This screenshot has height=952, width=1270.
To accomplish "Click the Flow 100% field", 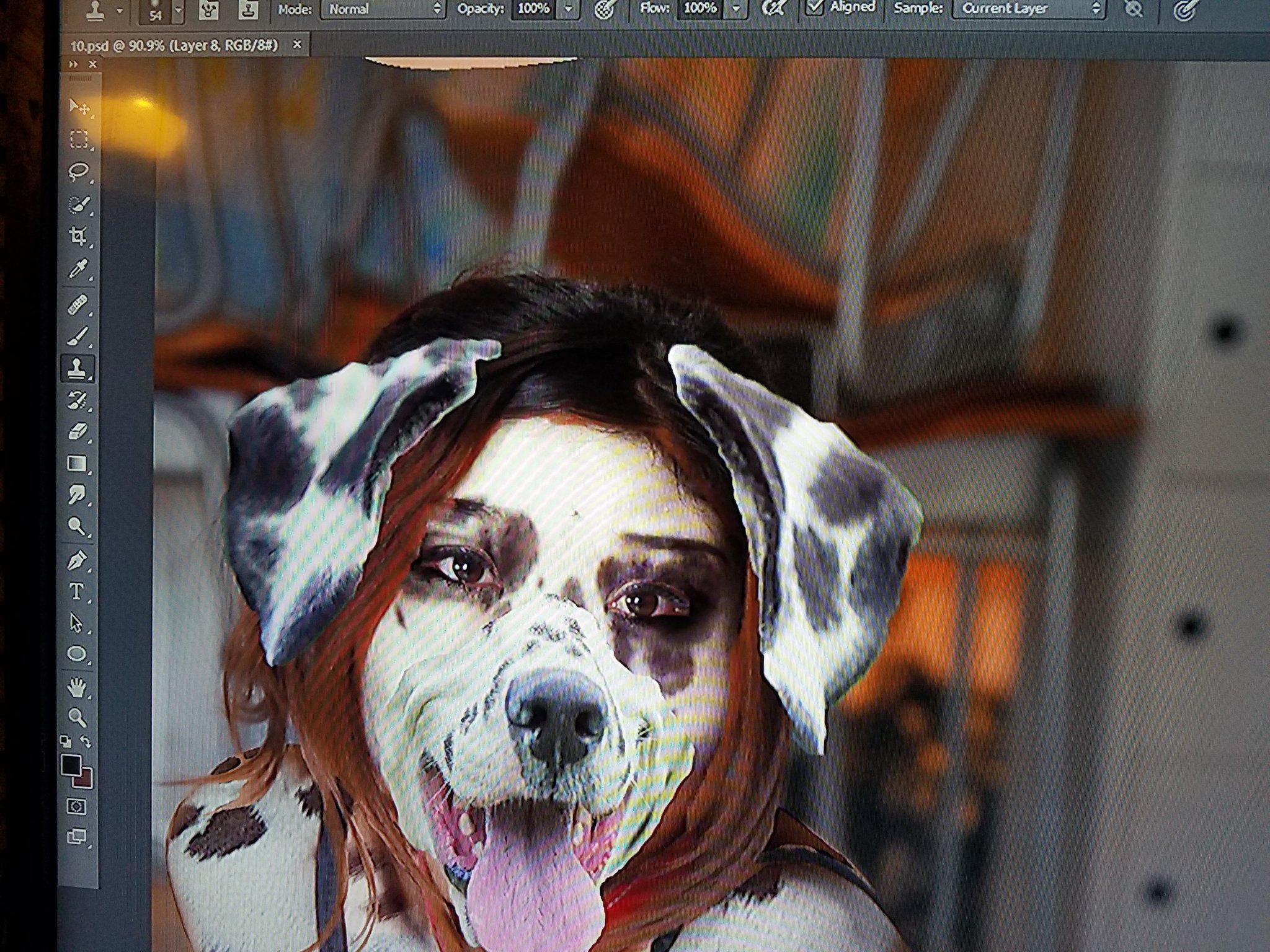I will [700, 9].
